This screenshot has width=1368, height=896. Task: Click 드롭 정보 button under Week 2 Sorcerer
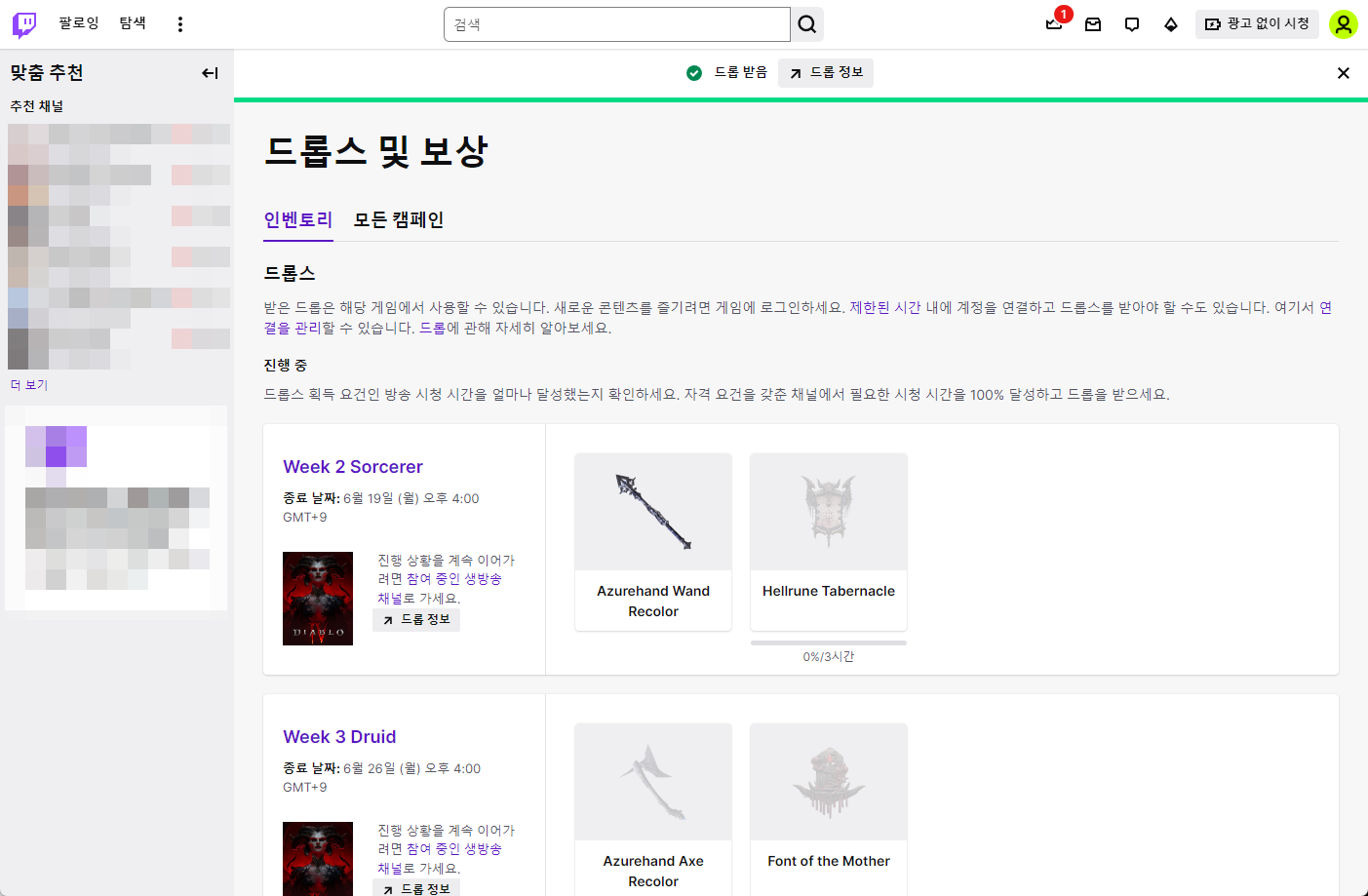[416, 620]
